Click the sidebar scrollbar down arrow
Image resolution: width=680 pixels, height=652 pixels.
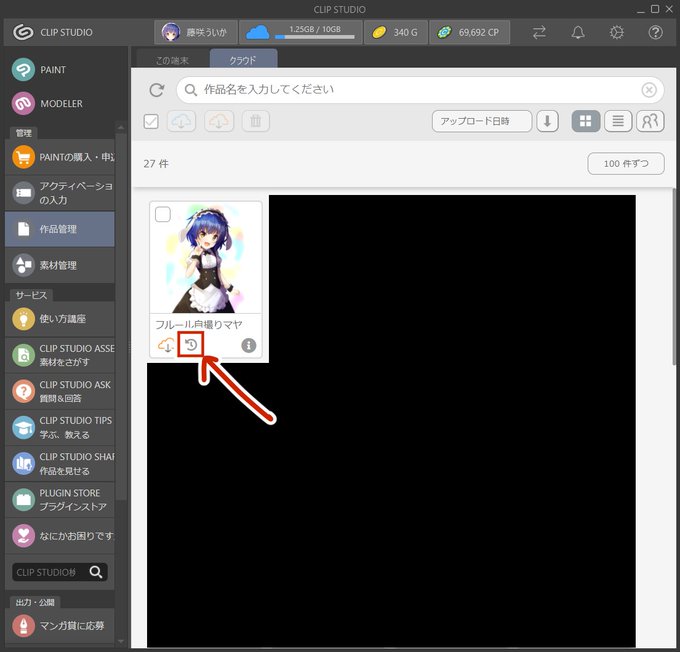pyautogui.click(x=121, y=641)
